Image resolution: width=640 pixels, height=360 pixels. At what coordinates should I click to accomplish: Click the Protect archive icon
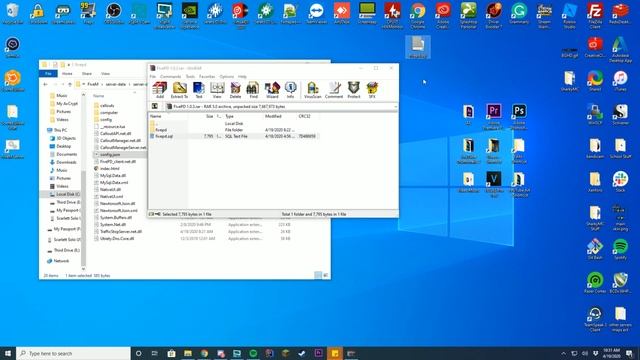click(353, 90)
